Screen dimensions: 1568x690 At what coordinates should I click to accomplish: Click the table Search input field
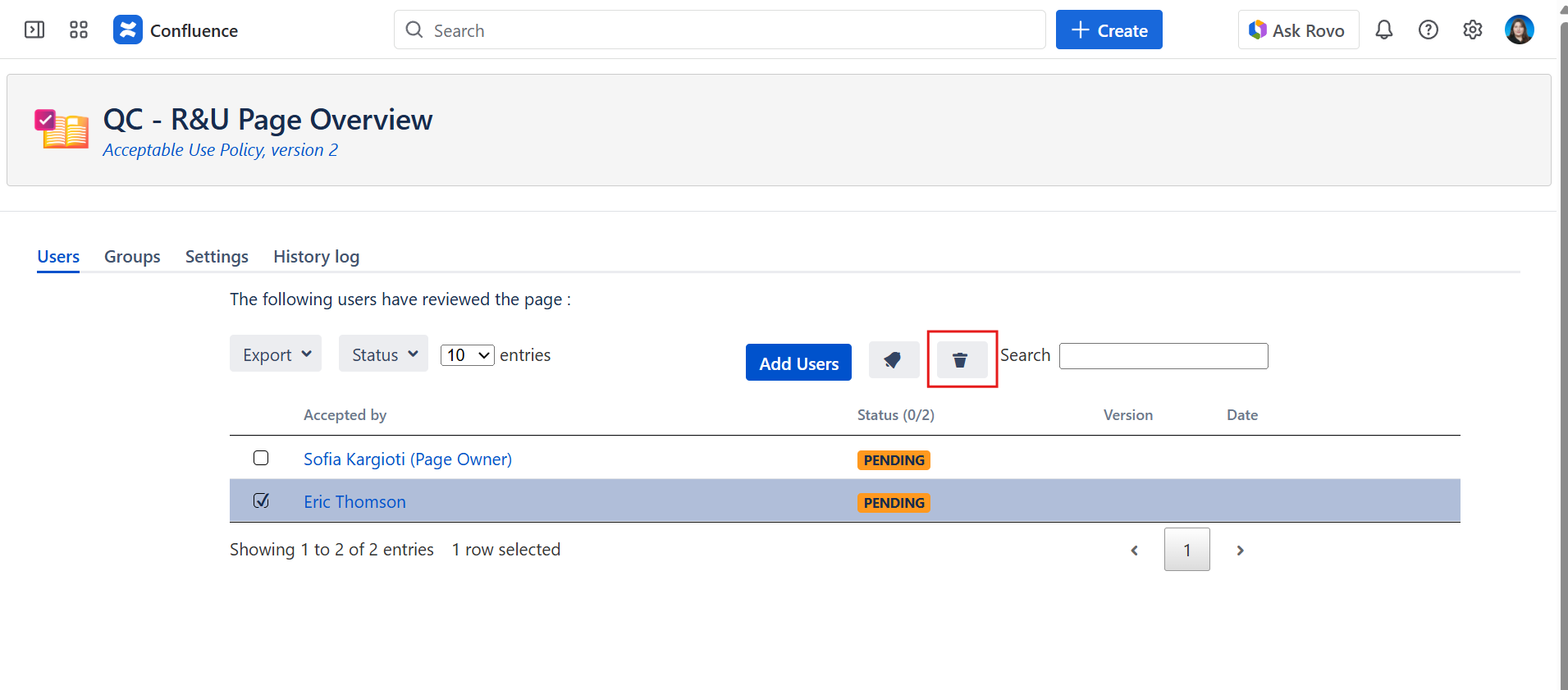1163,356
